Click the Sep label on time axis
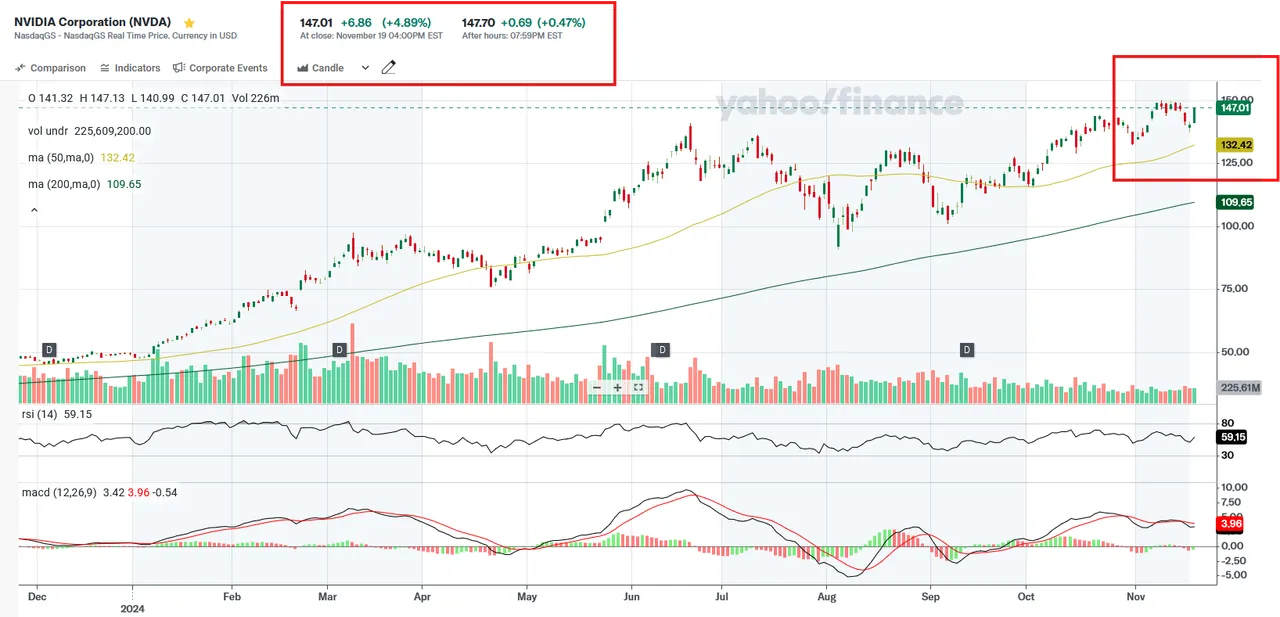The image size is (1280, 617). point(930,595)
